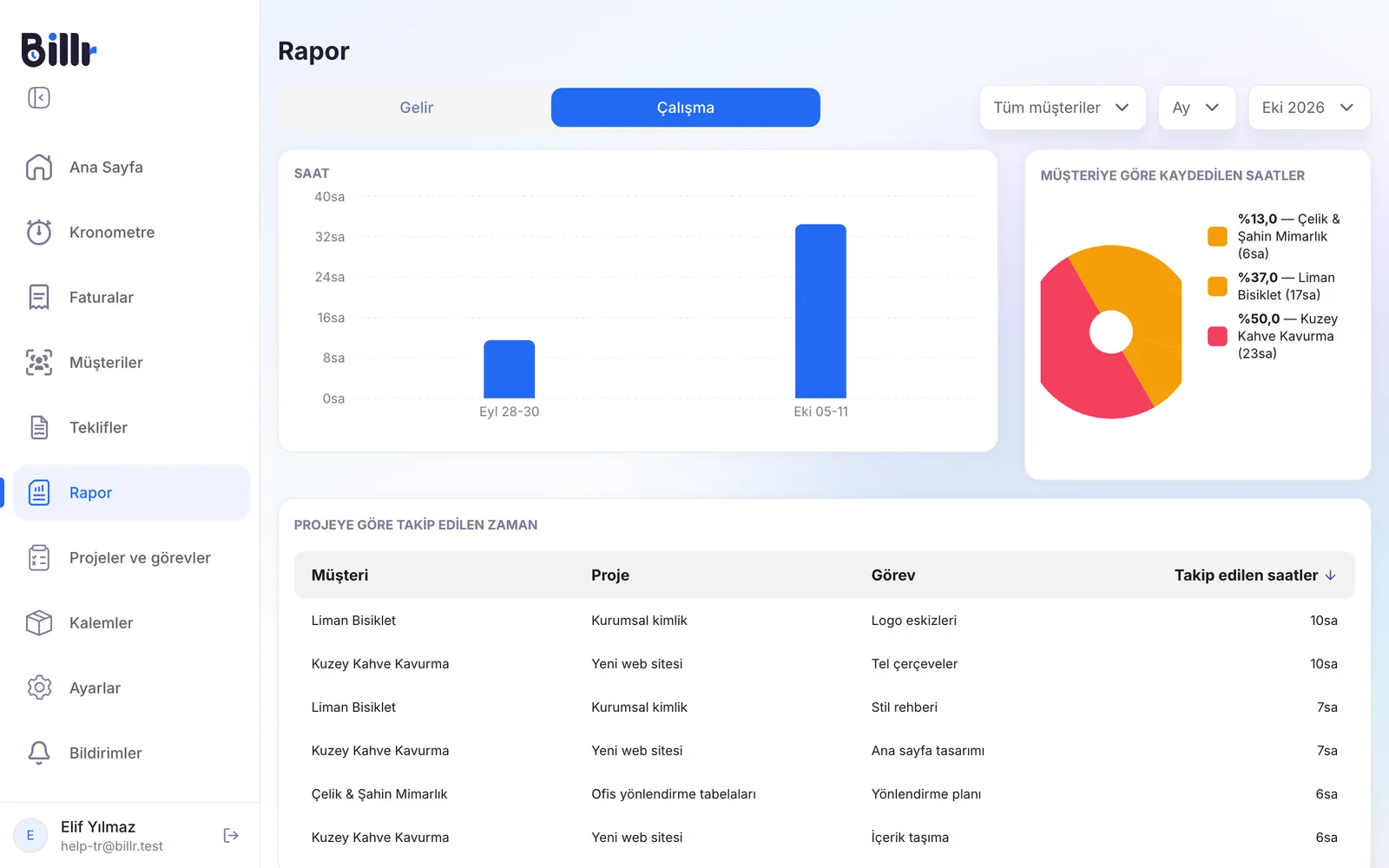Screen dimensions: 1389x868
Task: Click the Eki 05-11 bar in chart
Action: click(x=820, y=311)
